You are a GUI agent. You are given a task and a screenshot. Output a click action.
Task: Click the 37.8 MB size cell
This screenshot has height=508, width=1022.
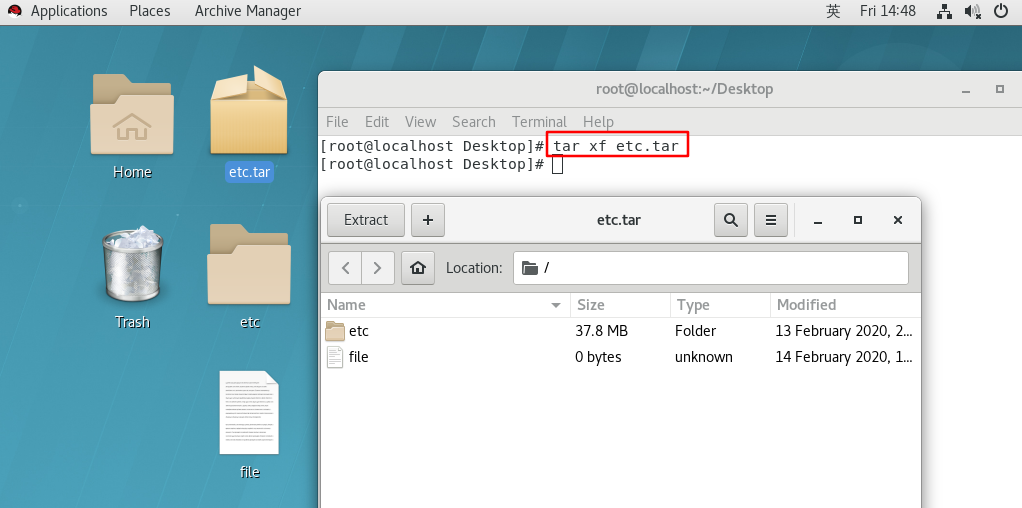[x=602, y=331]
